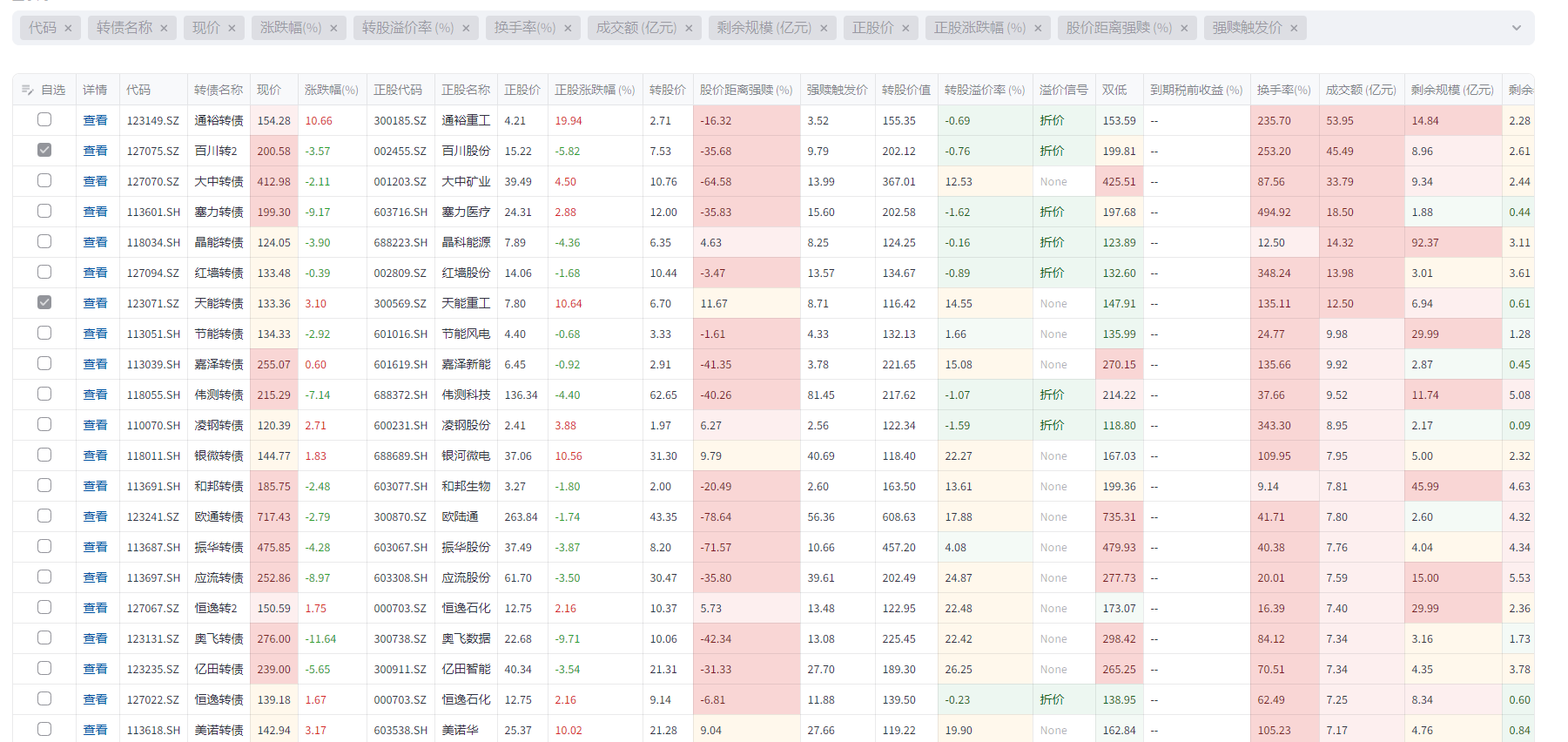Viewport: 1568px width, 742px height.
Task: Remove the 转债名称 tag via its x icon
Action: (164, 29)
